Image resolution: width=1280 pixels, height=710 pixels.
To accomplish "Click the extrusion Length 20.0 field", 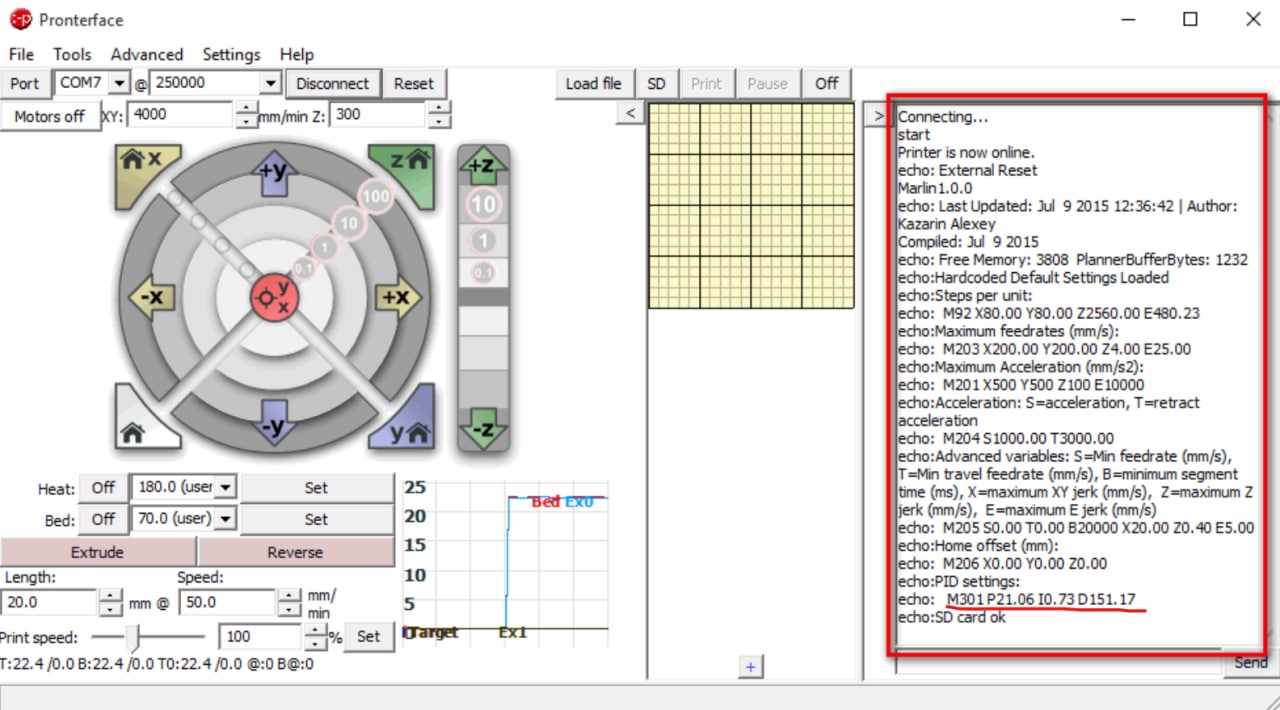I will [49, 602].
